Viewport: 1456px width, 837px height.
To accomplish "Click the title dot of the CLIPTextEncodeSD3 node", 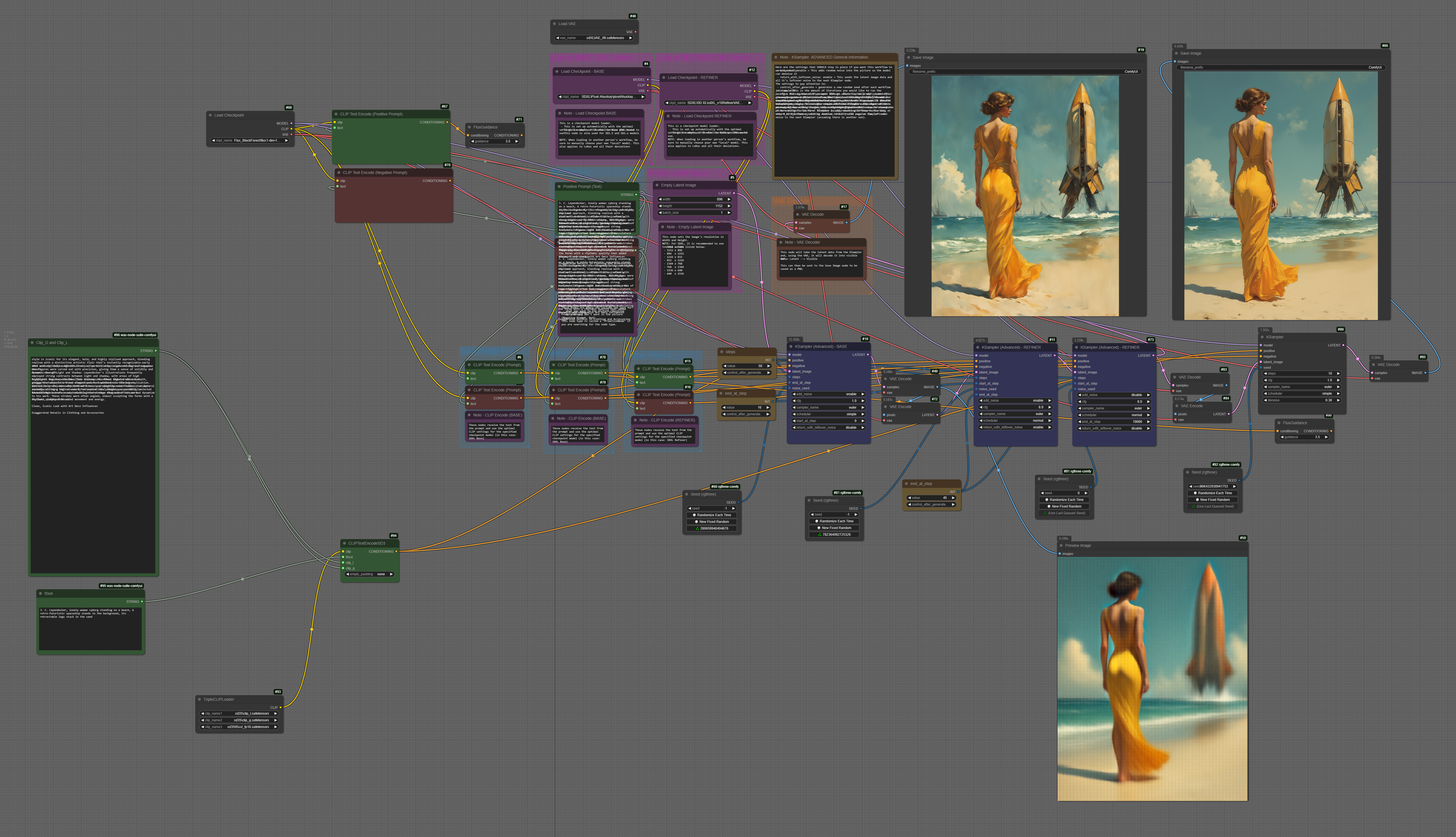I will pyautogui.click(x=344, y=543).
